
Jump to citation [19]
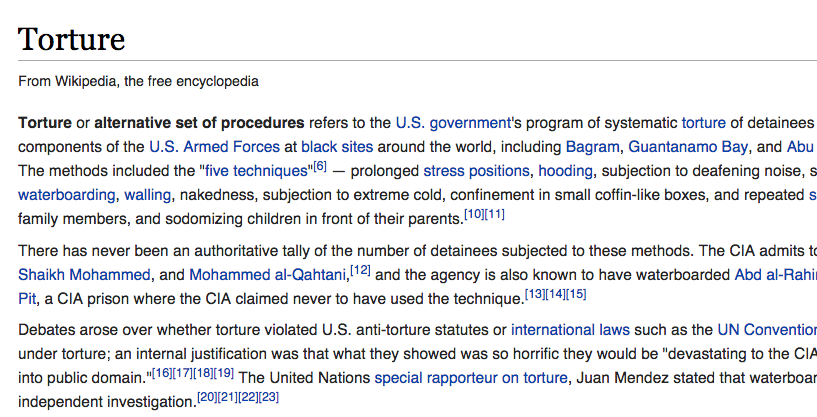click(224, 373)
